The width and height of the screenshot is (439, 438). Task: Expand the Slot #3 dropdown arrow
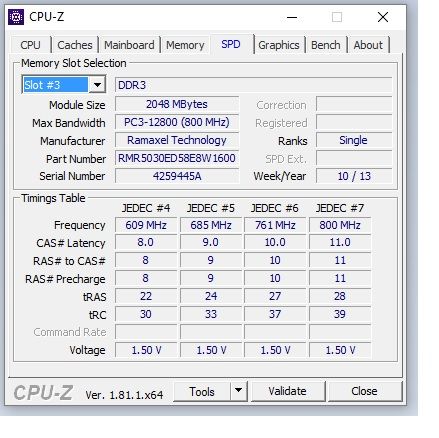tap(97, 85)
